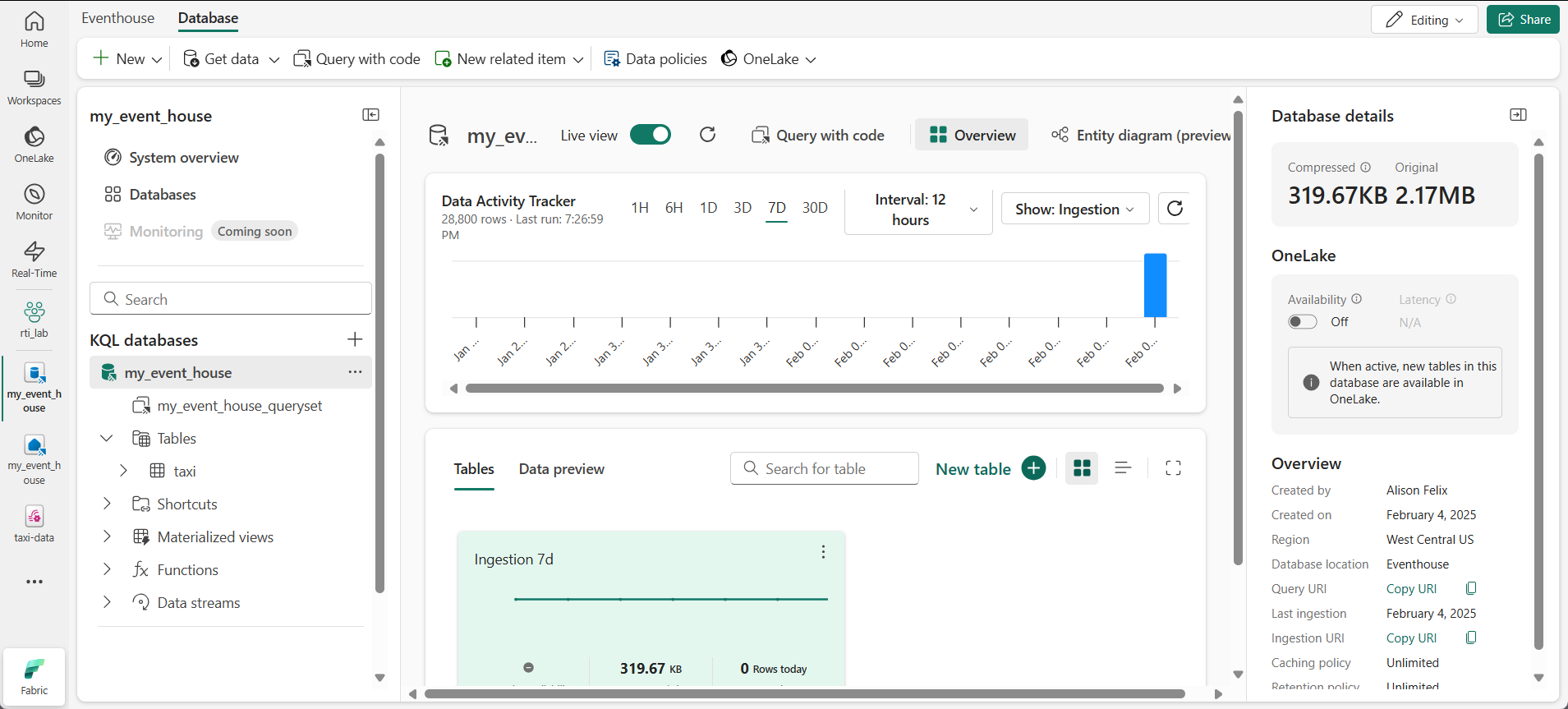
Task: Open Databases in explorer
Action: tap(150, 195)
